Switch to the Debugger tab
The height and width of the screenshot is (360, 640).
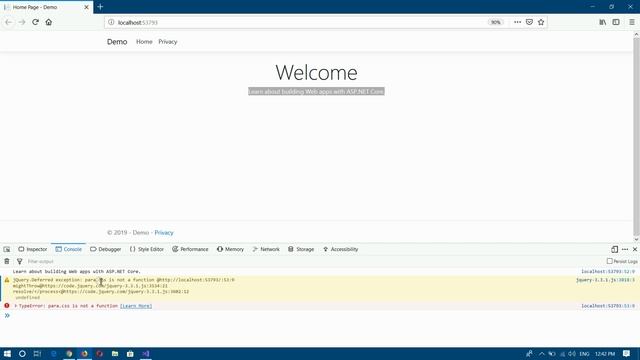point(105,249)
